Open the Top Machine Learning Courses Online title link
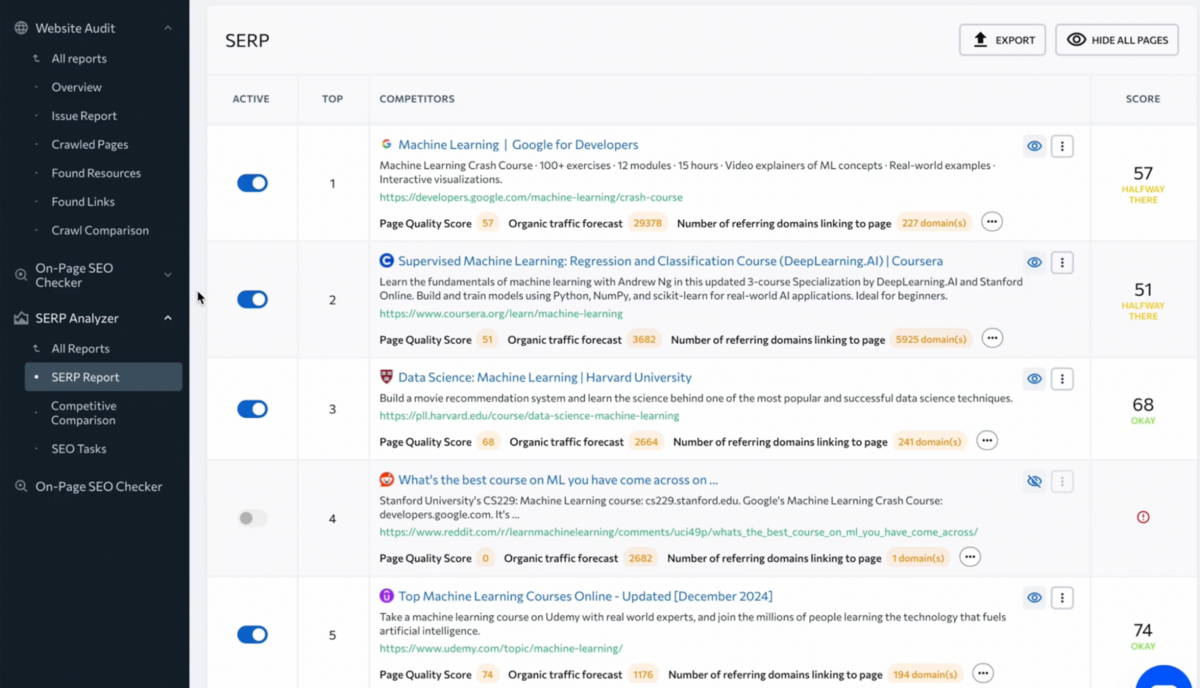The width and height of the screenshot is (1200, 688). (585, 596)
